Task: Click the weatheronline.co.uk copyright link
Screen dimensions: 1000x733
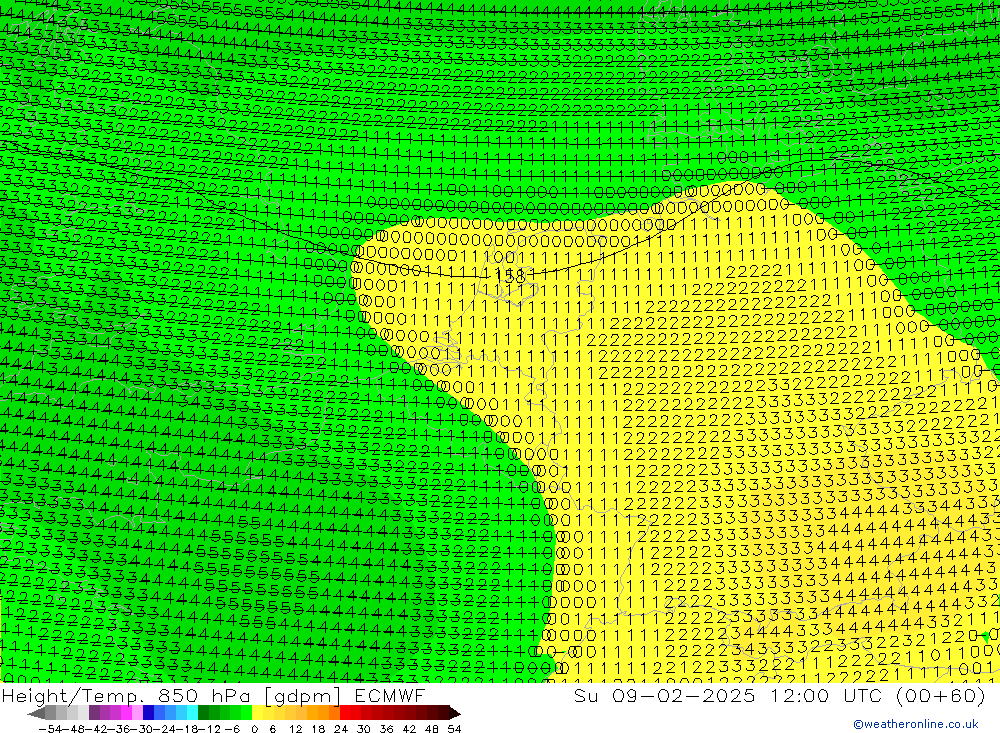Action: tap(916, 724)
